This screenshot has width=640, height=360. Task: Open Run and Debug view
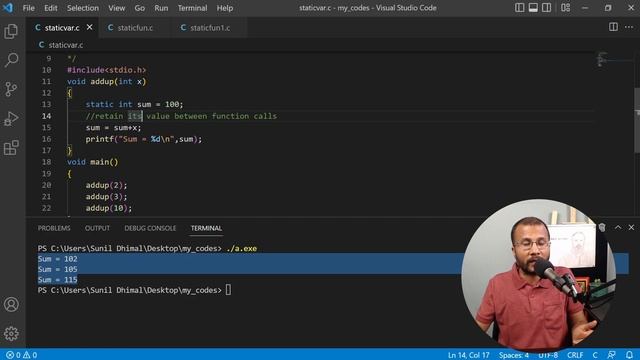[11, 118]
